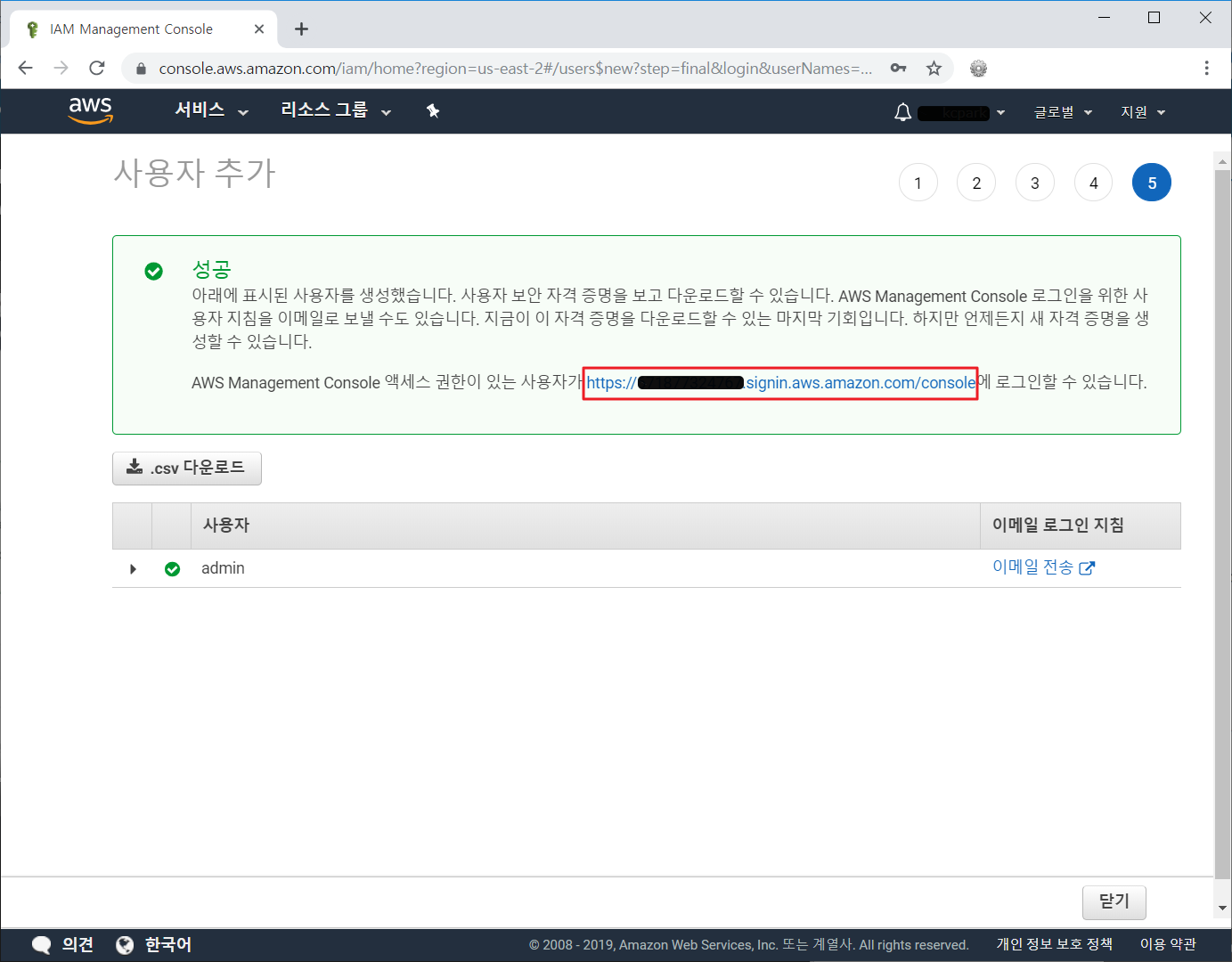View site info via the lock icon
This screenshot has width=1232, height=962.
pos(141,69)
